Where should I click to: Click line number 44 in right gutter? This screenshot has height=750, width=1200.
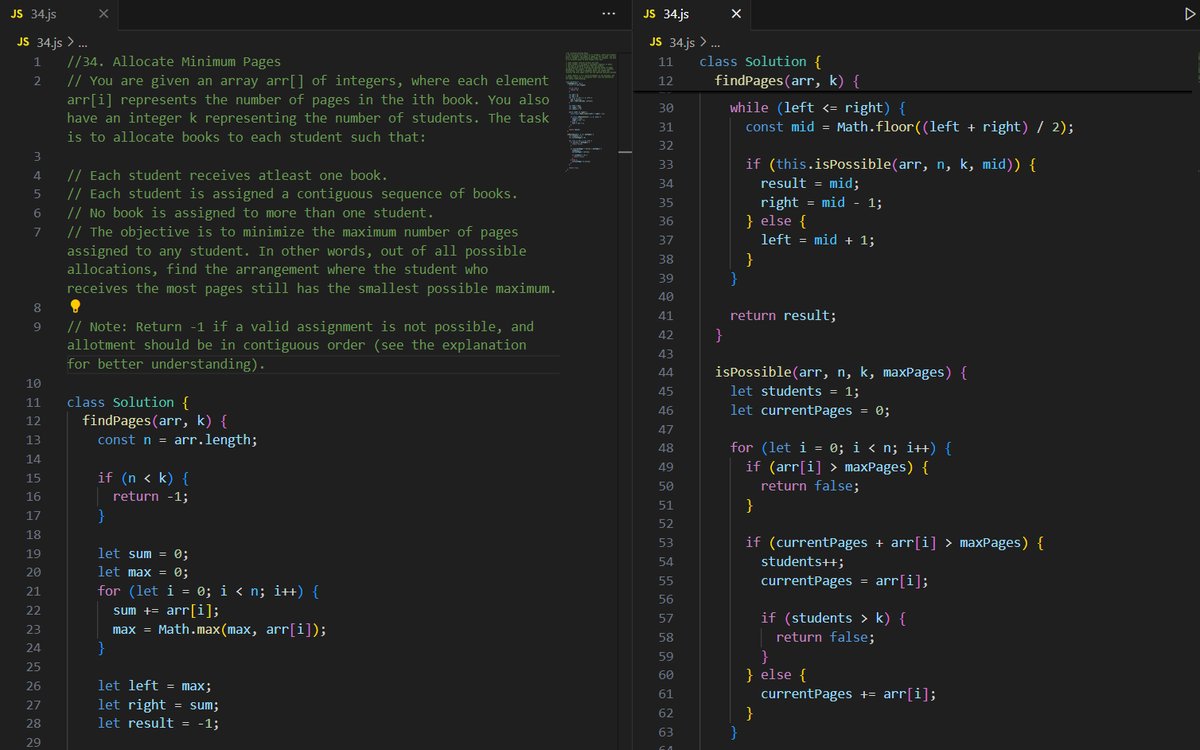[x=665, y=372]
